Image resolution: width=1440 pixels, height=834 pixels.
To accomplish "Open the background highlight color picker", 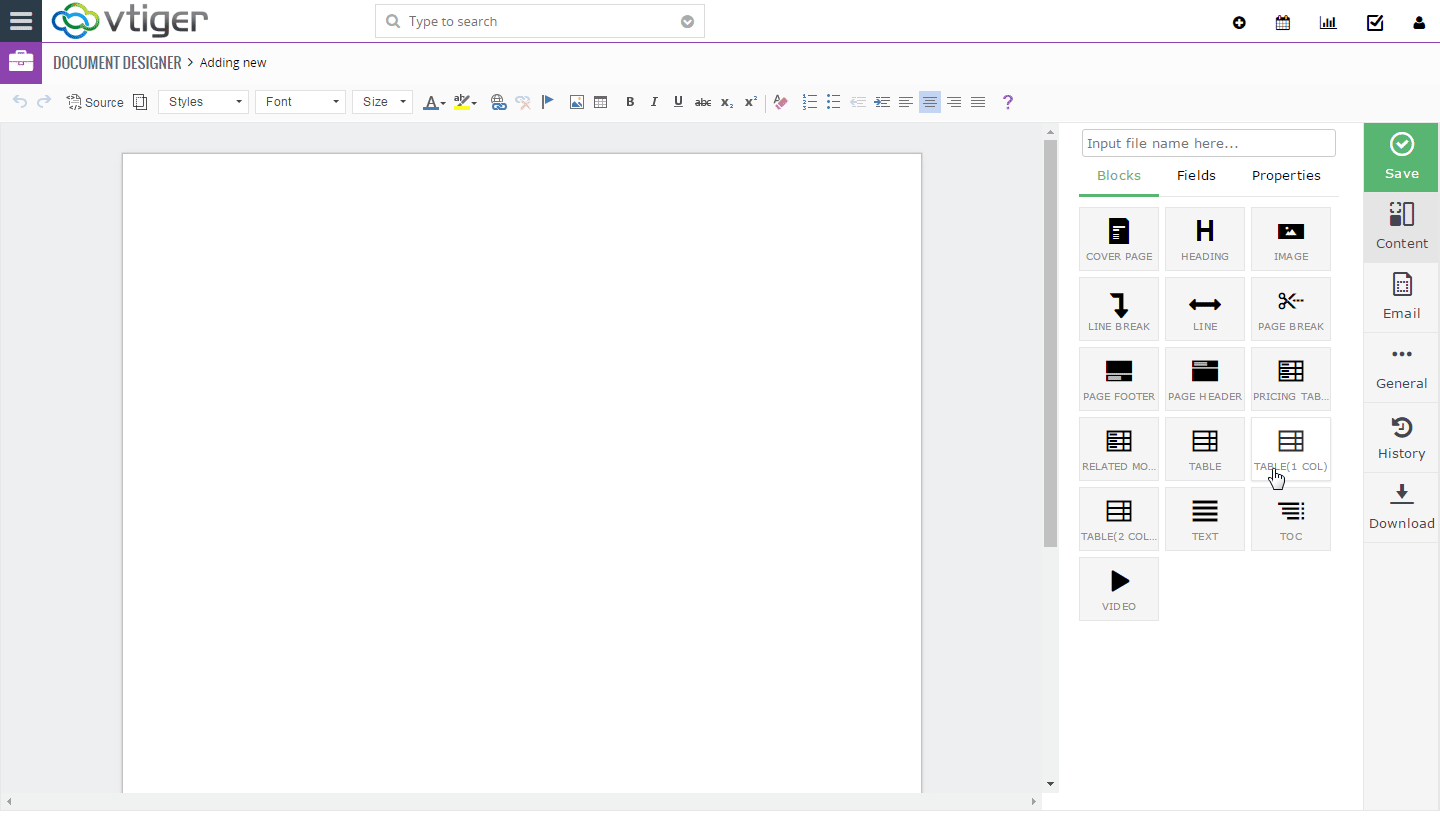I will pos(465,102).
